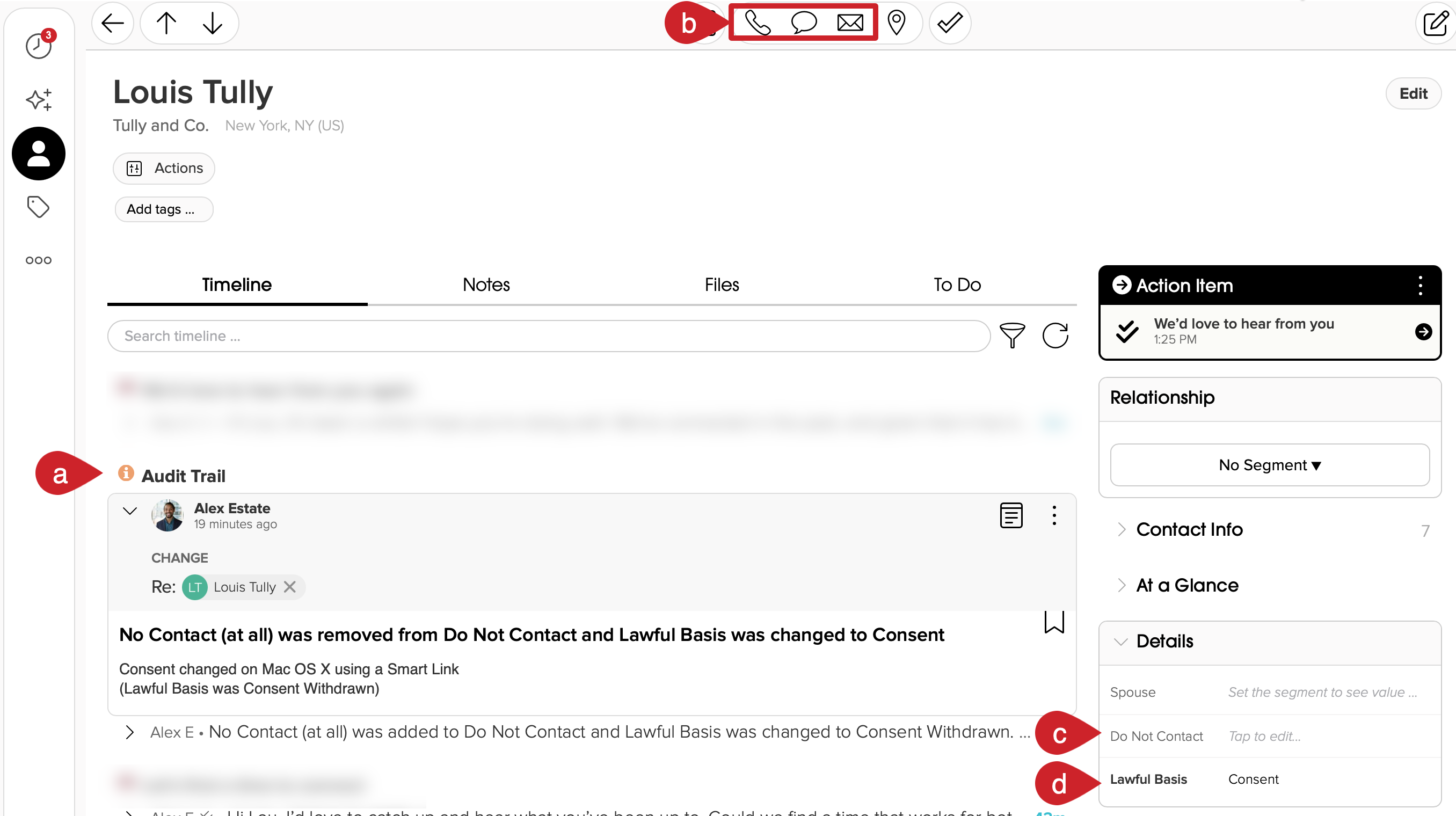1456x816 pixels.
Task: Click the Edit button
Action: click(x=1413, y=93)
